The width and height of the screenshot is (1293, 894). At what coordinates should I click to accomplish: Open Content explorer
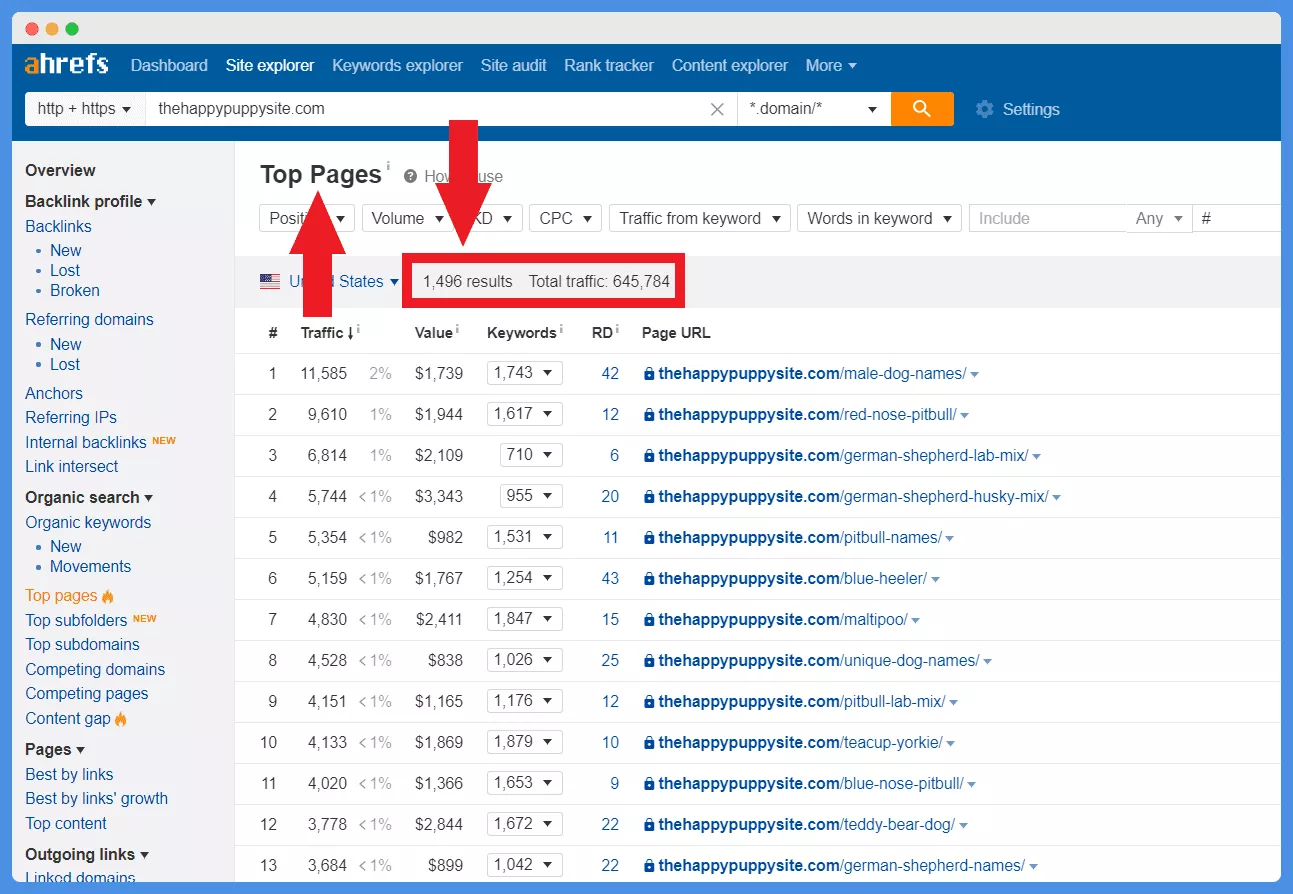730,65
